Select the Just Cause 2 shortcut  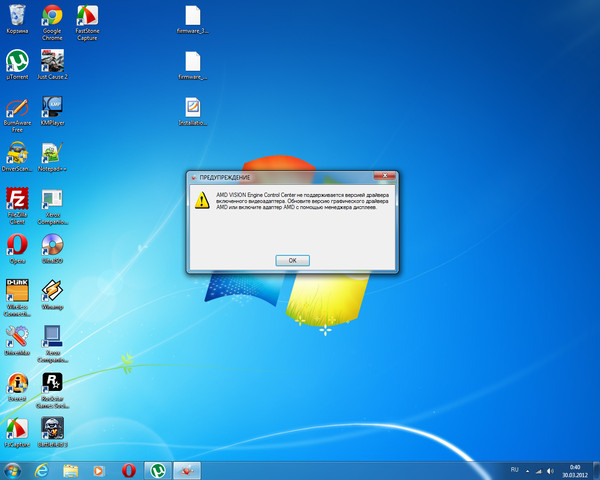52,64
